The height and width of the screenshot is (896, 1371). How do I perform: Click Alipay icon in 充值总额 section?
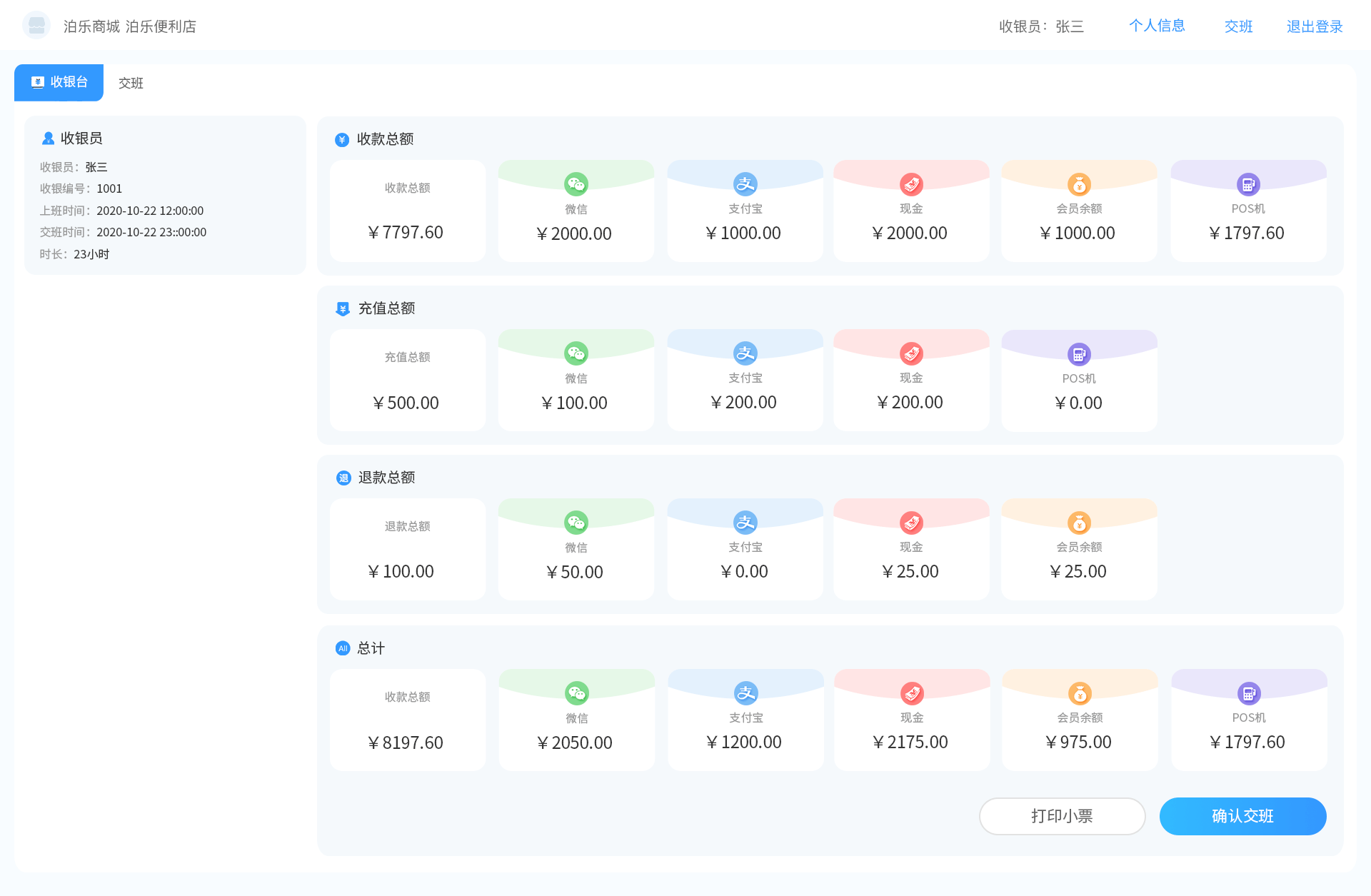[745, 353]
